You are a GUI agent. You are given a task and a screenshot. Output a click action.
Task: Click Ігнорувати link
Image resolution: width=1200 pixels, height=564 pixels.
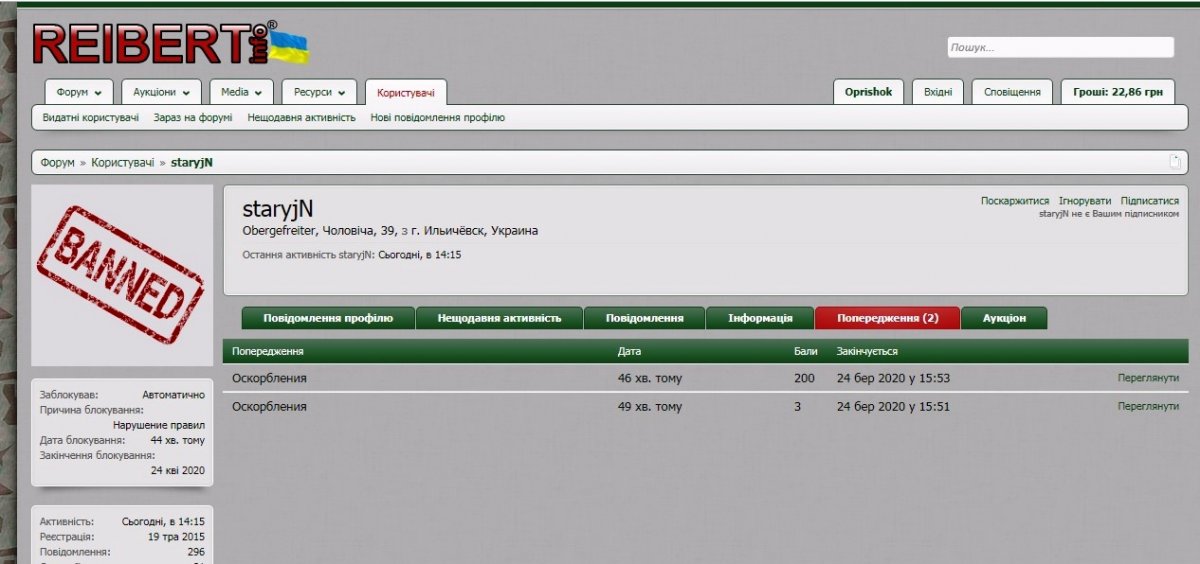(x=1085, y=201)
